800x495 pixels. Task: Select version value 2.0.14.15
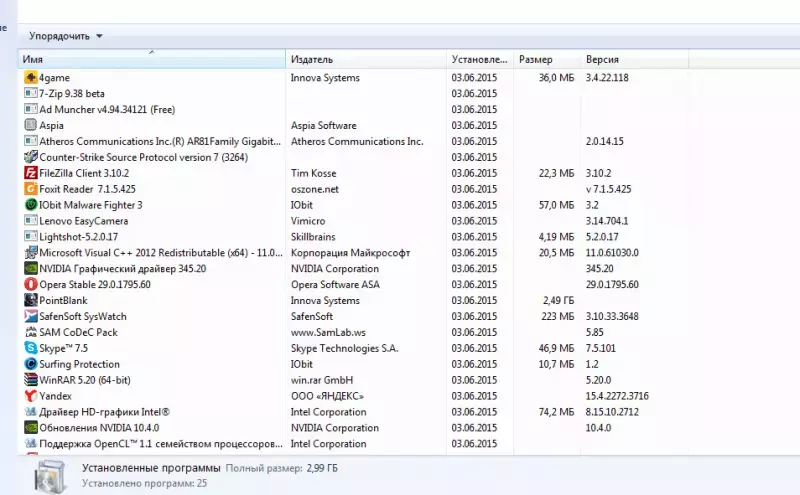[x=605, y=141]
